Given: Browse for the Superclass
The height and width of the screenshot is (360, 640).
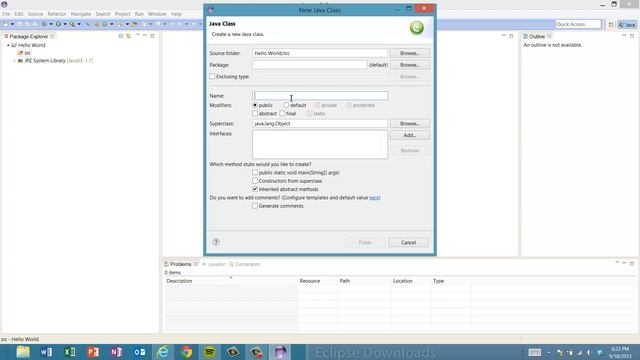Looking at the screenshot, I should tap(409, 123).
